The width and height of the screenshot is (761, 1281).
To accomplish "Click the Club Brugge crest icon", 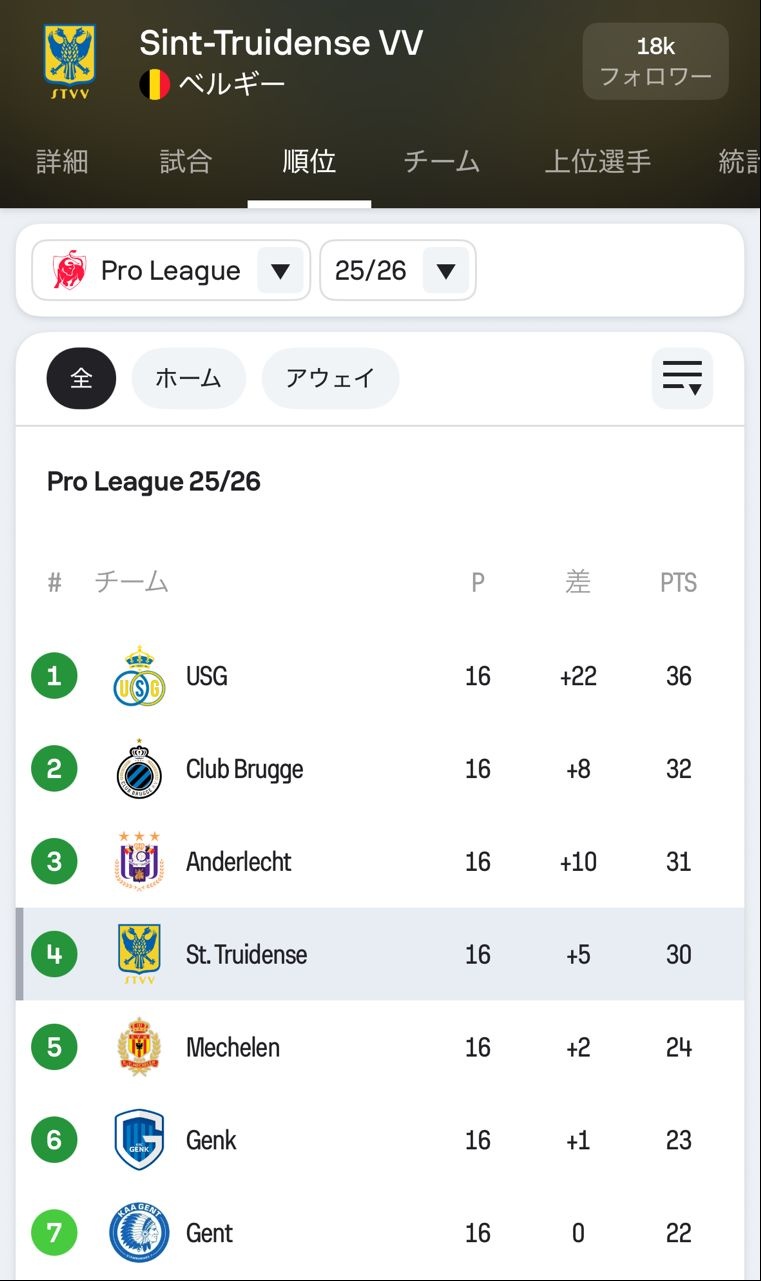I will (x=139, y=769).
